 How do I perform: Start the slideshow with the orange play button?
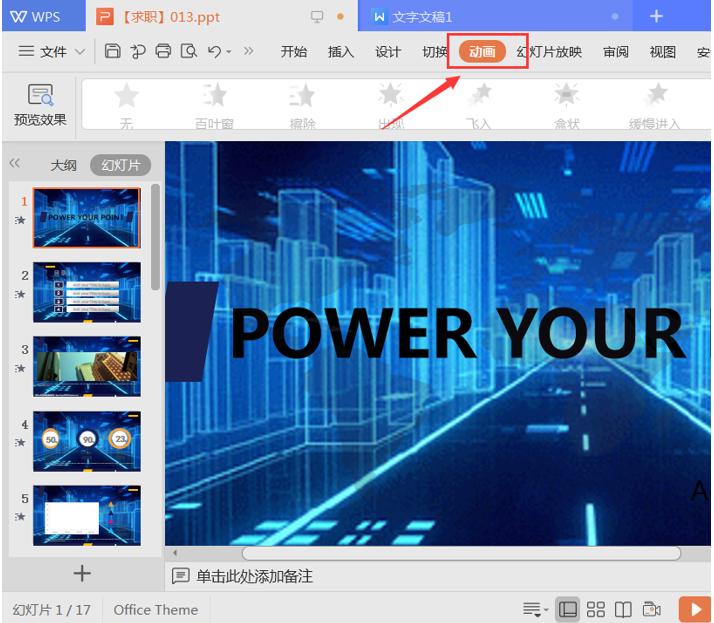coord(695,609)
